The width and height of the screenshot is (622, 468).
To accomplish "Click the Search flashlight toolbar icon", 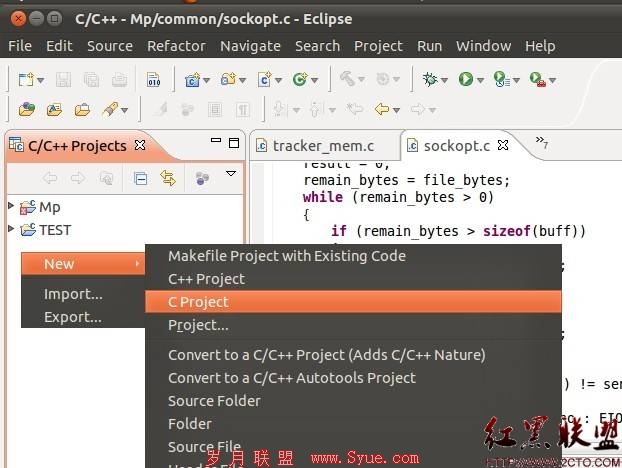I will (x=110, y=109).
